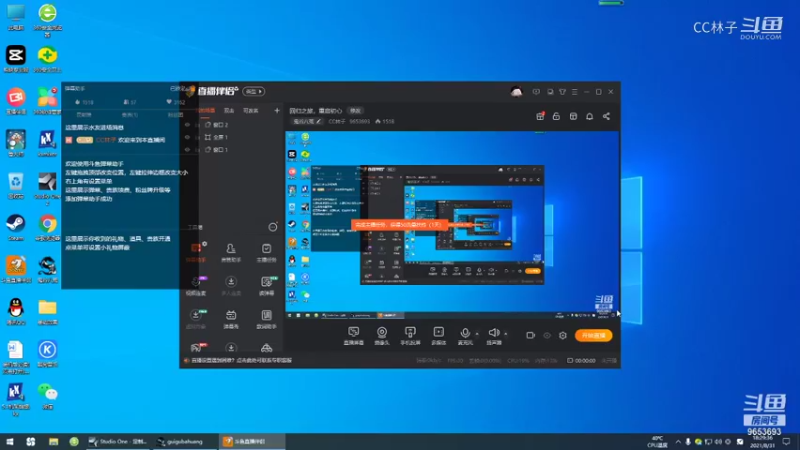Screen dimensions: 800x450
Task: Mute the speaker in the bottom toolbar
Action: point(493,333)
